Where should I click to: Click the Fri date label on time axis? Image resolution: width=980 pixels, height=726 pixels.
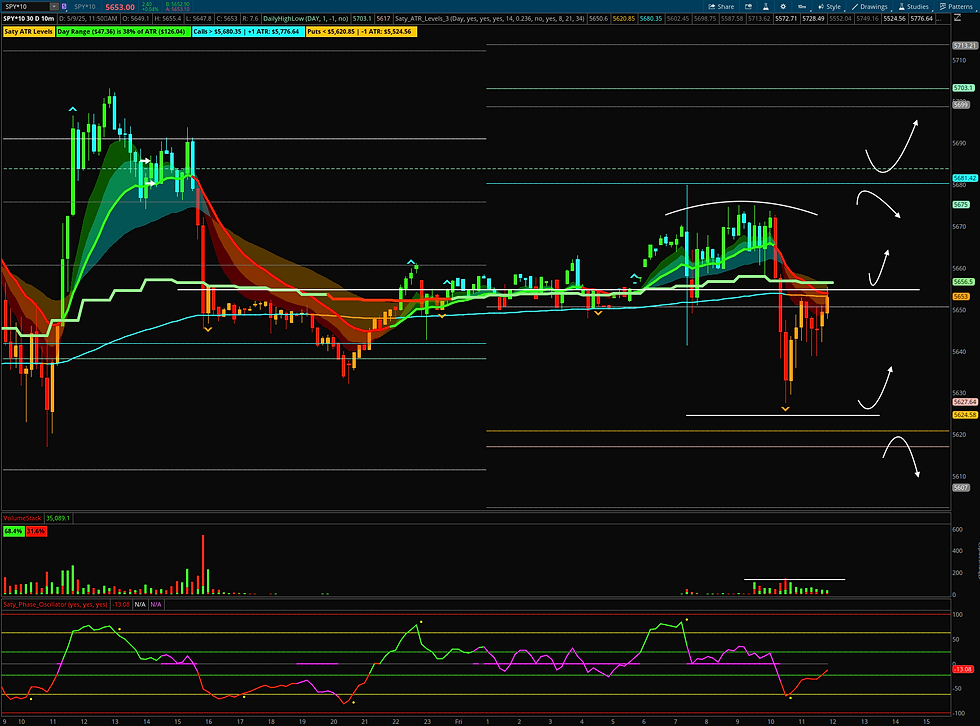pos(458,721)
